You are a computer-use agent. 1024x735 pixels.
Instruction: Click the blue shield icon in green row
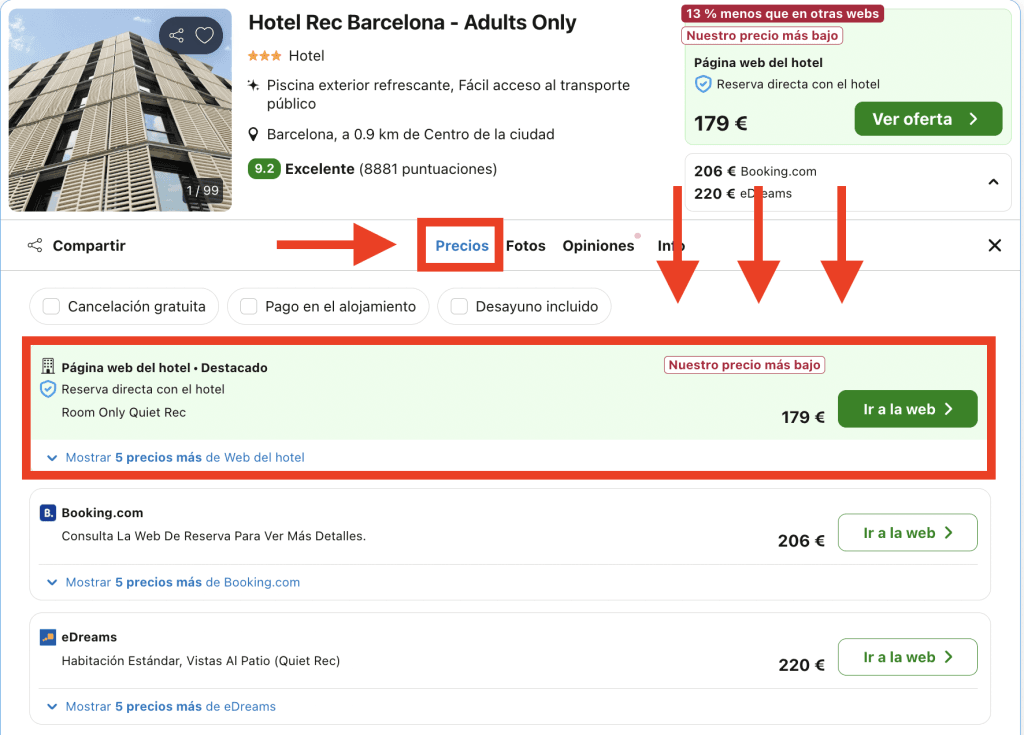tap(48, 389)
